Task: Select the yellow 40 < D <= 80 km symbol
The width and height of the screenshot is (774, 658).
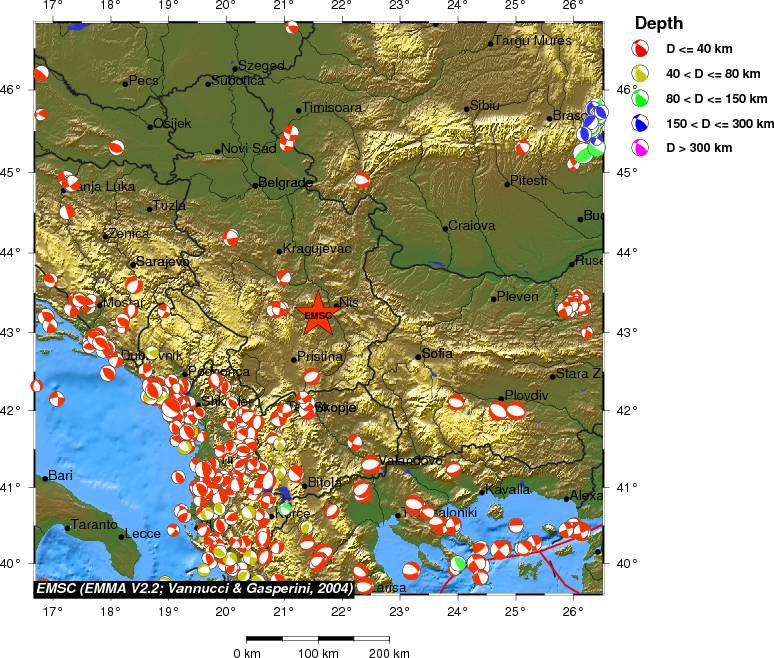Action: 640,73
